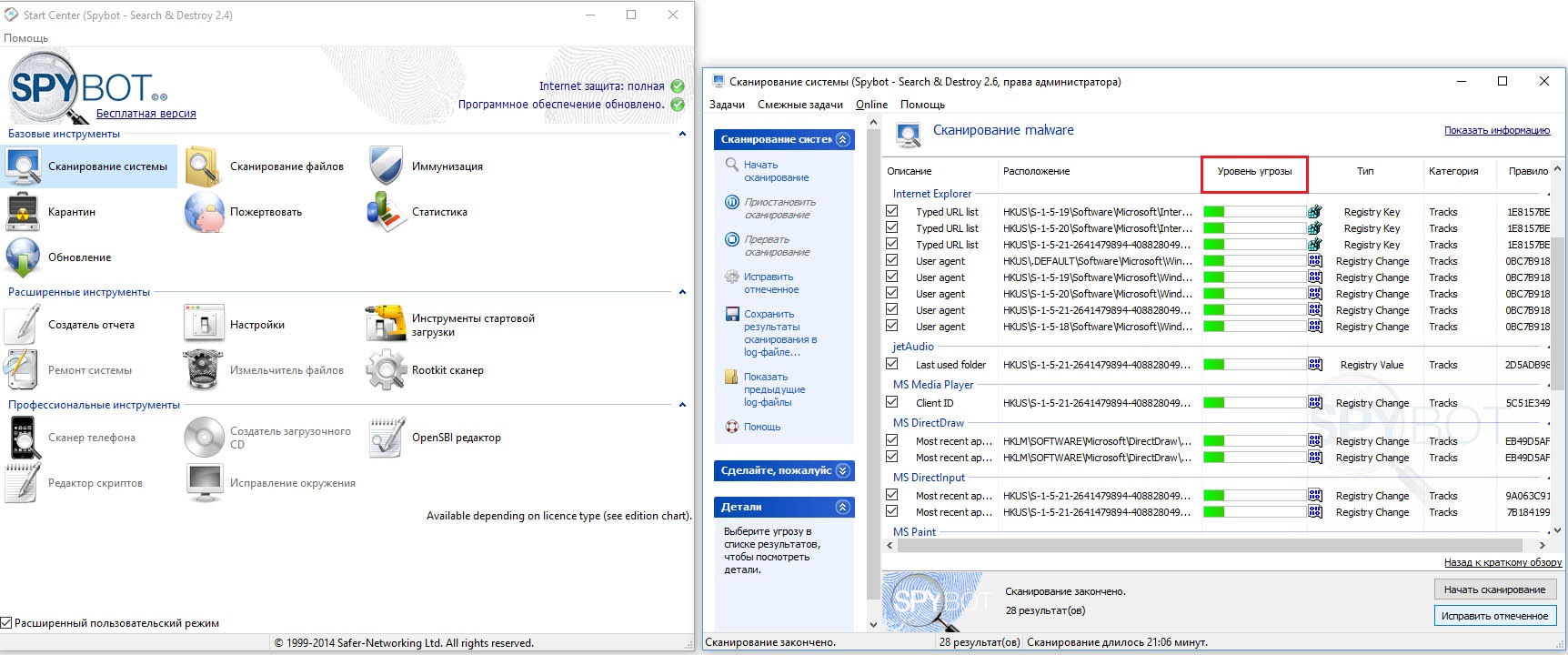Uncheck first MS DirectDraw Most recent entry
Image resolution: width=1568 pixels, height=655 pixels.
point(892,440)
